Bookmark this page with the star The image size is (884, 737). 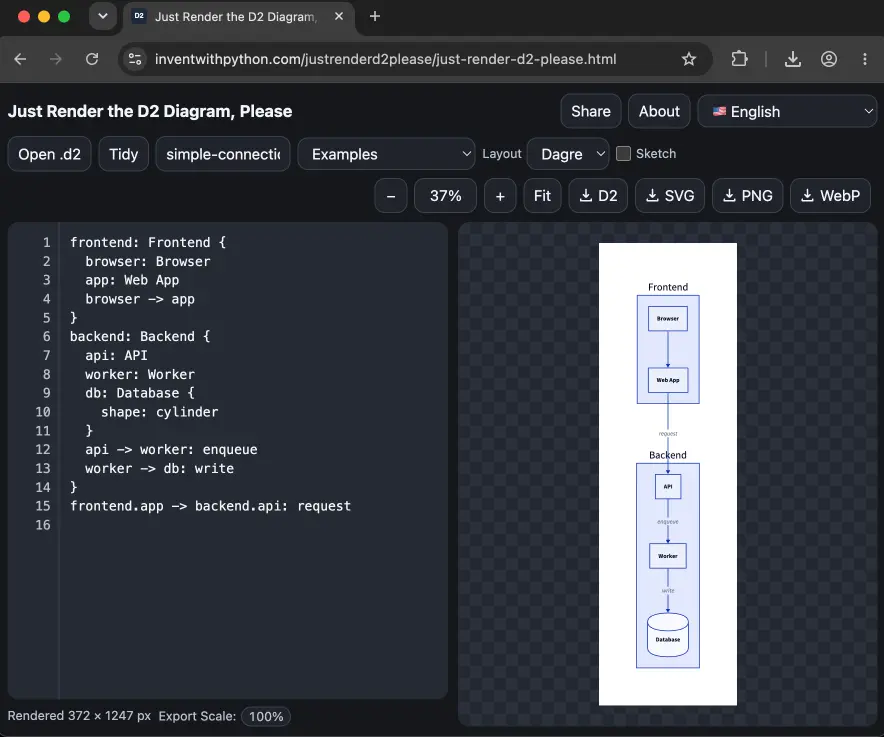tap(689, 59)
